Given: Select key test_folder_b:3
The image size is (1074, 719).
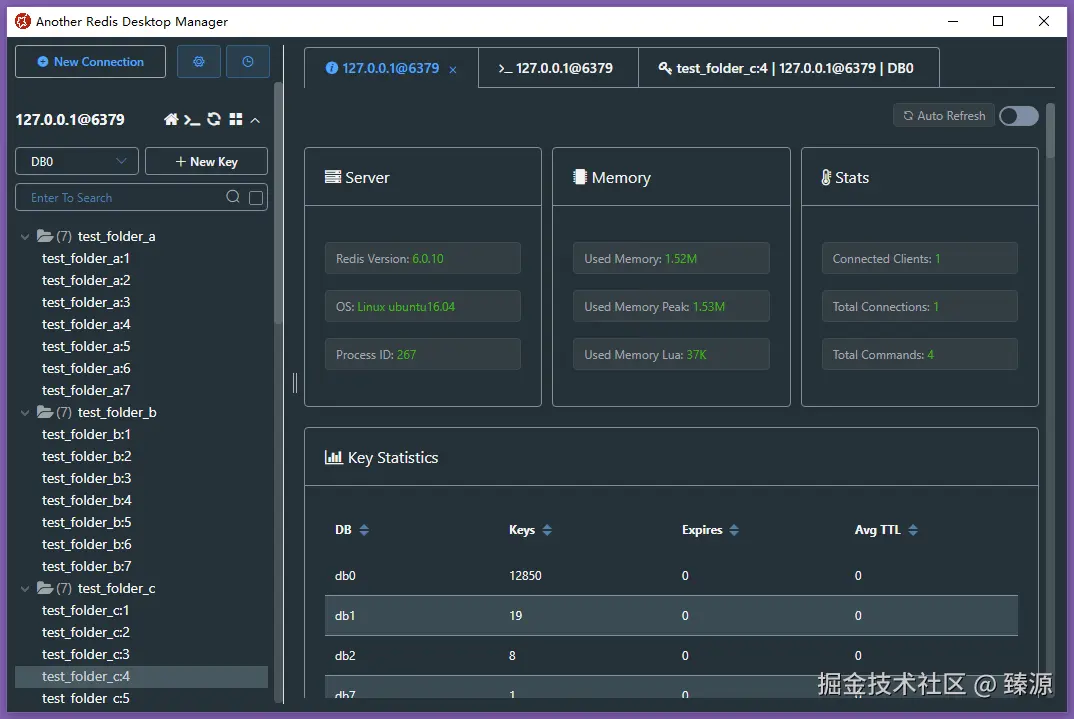Looking at the screenshot, I should (x=86, y=478).
